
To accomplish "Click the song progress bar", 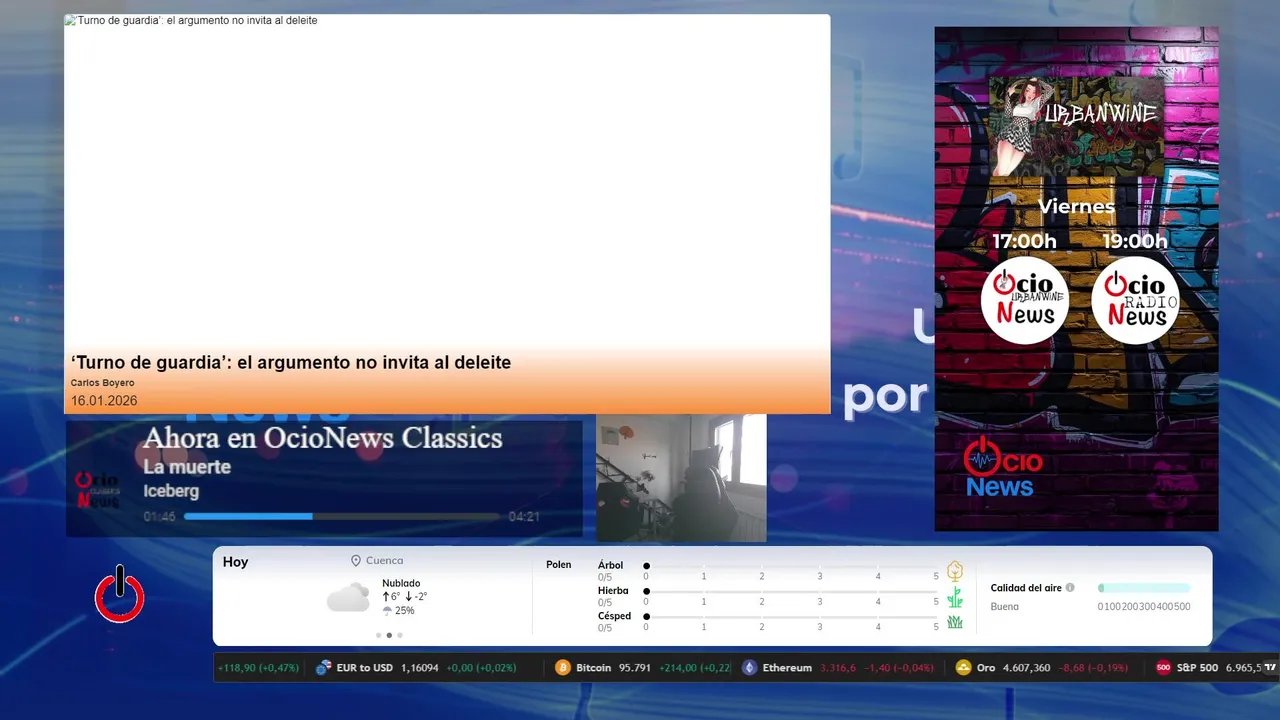I will click(342, 516).
